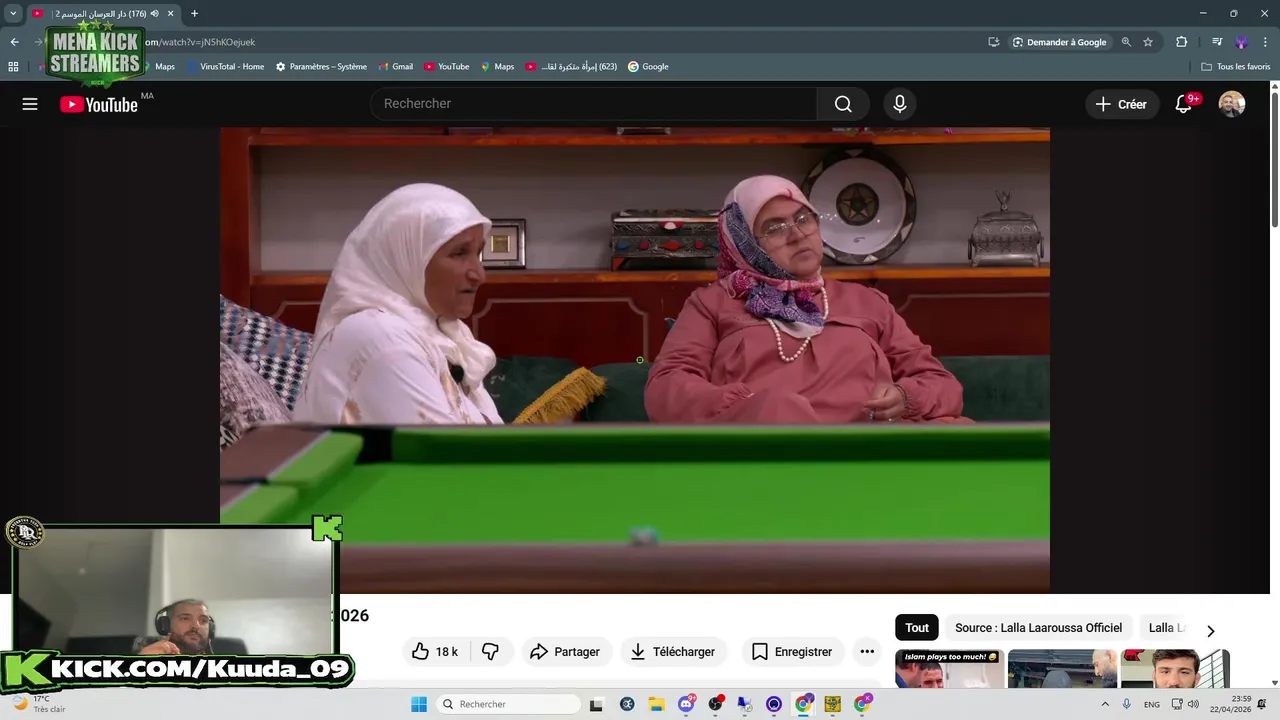Download the video with Télécharger
This screenshot has height=720, width=1280.
(673, 652)
